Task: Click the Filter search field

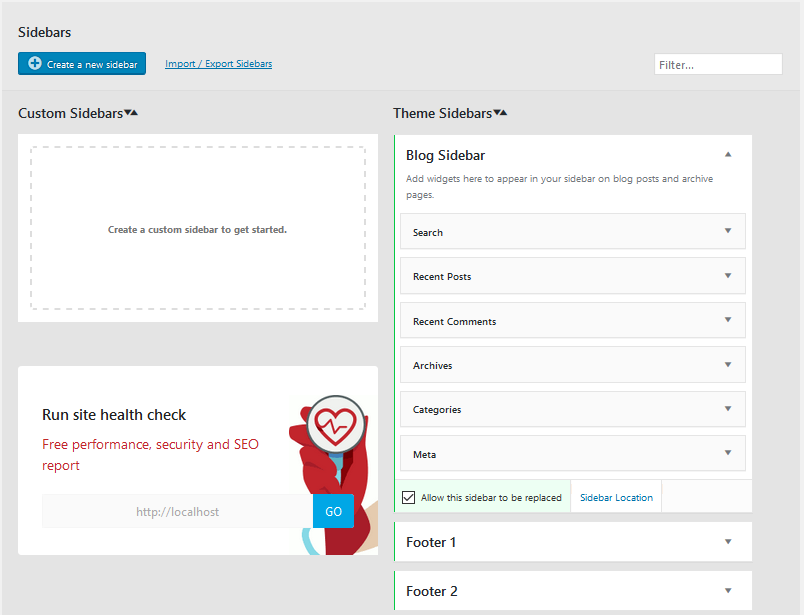Action: [x=717, y=64]
